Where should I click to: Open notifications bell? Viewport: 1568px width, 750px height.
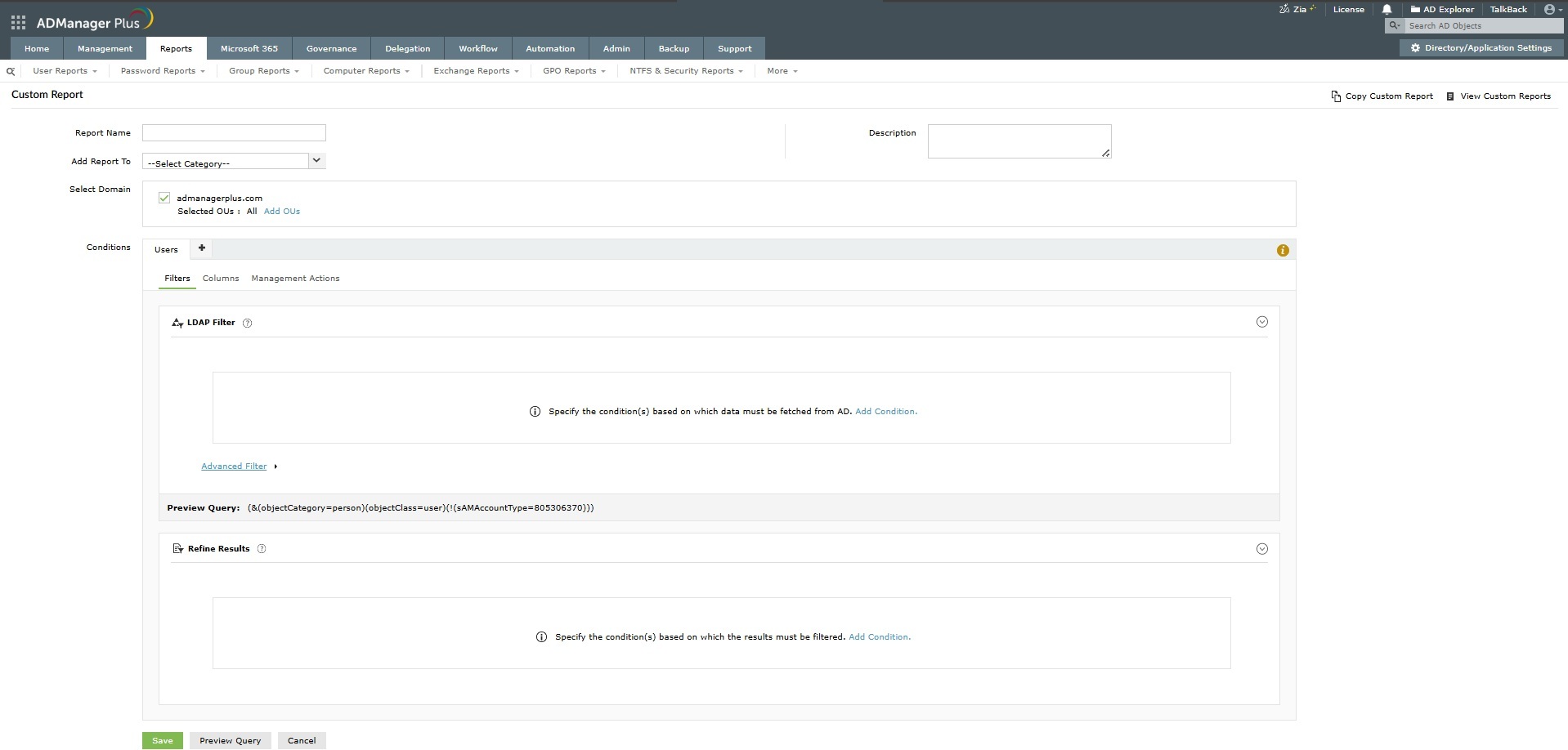(1386, 9)
